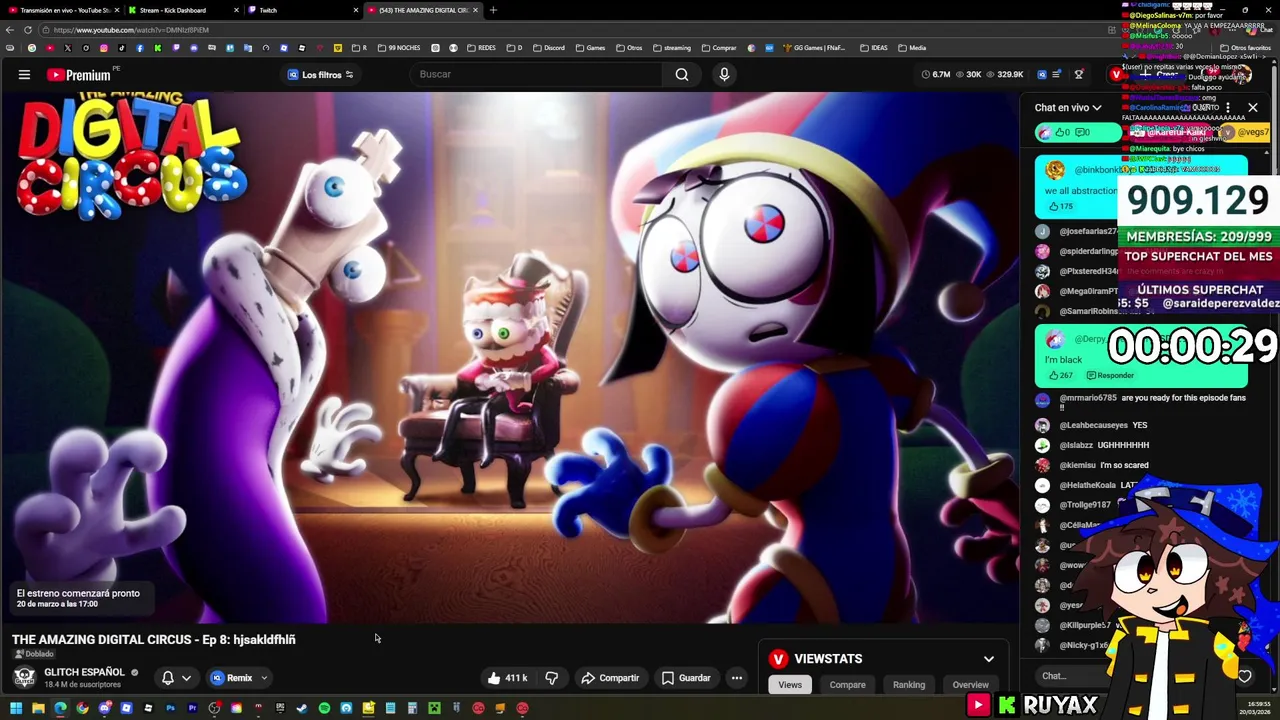Open the GG Games | FNaF bookmark
The image size is (1280, 720).
click(x=814, y=48)
